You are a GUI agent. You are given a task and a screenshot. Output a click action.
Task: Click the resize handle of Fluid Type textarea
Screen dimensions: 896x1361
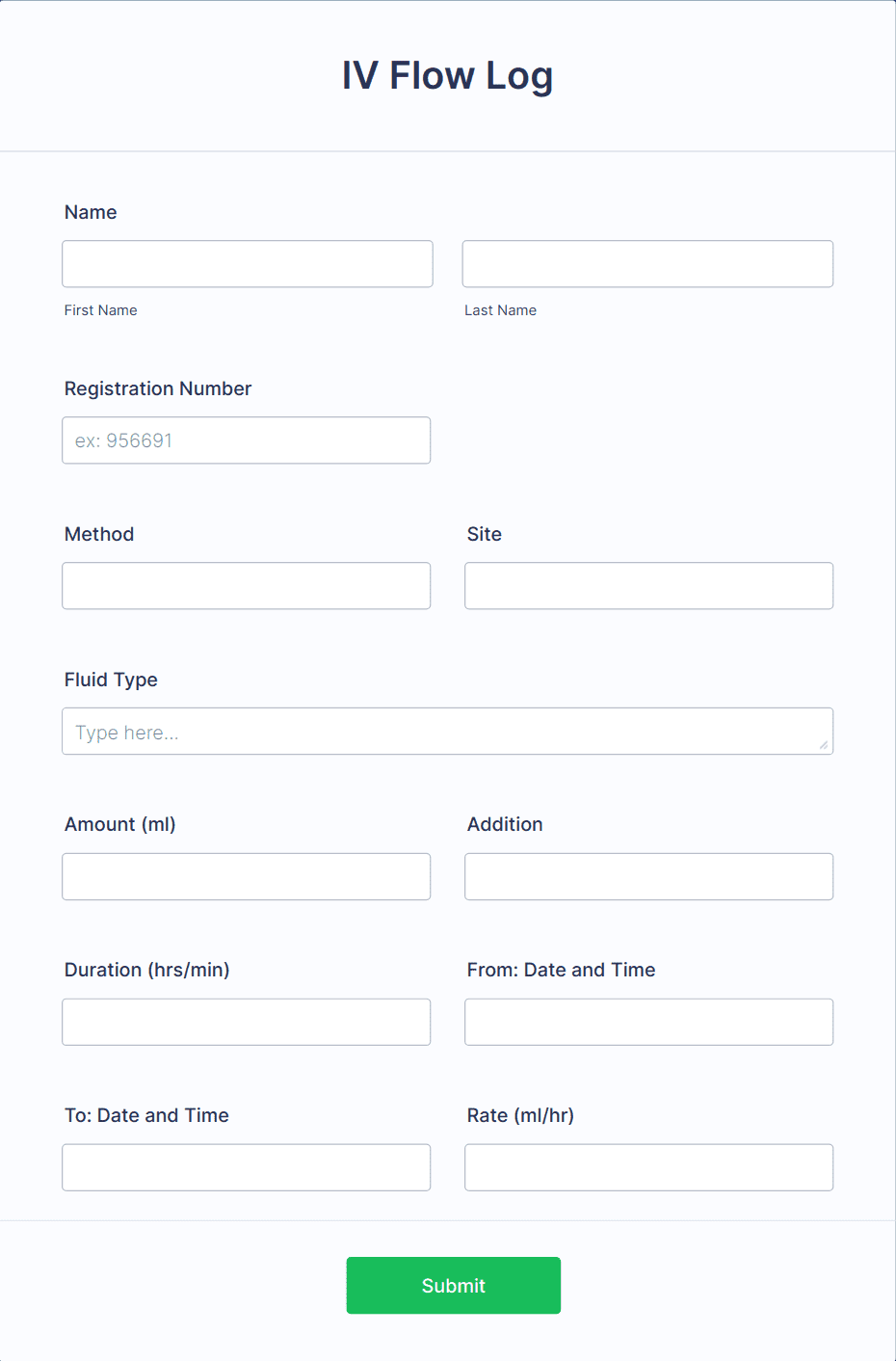click(825, 745)
